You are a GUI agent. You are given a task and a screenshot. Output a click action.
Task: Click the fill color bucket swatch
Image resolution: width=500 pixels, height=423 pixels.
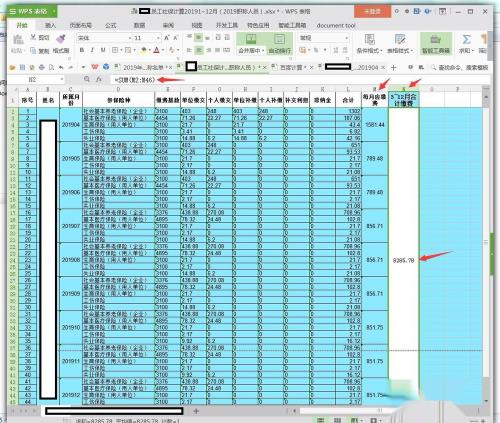(144, 50)
